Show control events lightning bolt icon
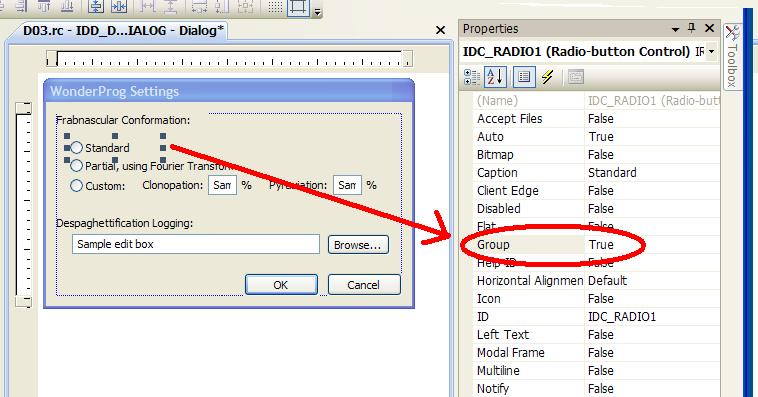The image size is (758, 397). click(547, 77)
